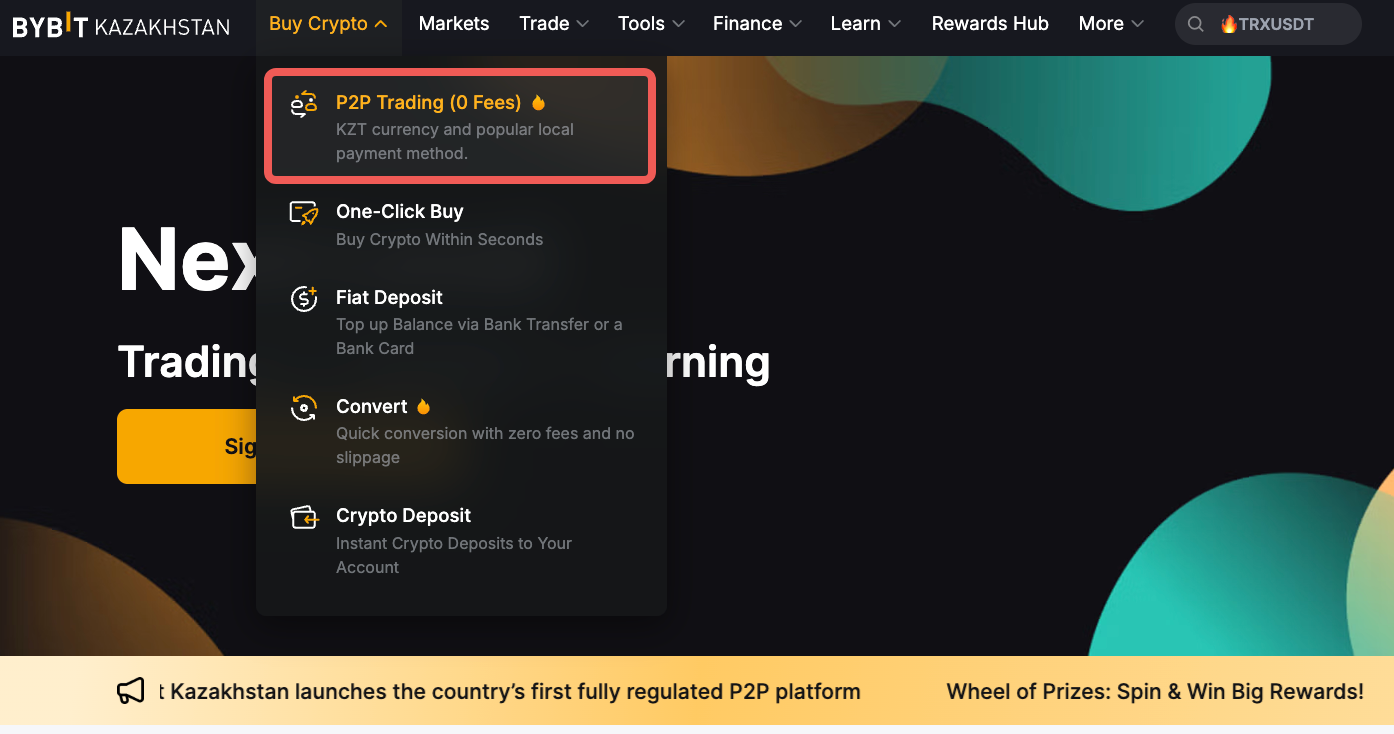Click the Crypto Deposit wallet icon
The height and width of the screenshot is (734, 1394).
[x=303, y=517]
